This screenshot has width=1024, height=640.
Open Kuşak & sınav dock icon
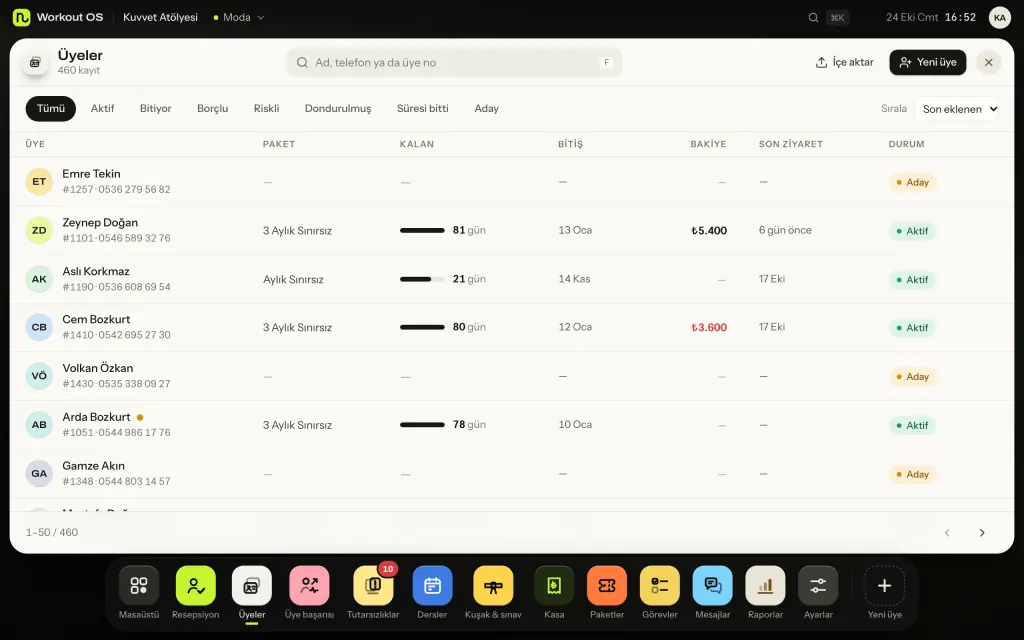tap(493, 586)
